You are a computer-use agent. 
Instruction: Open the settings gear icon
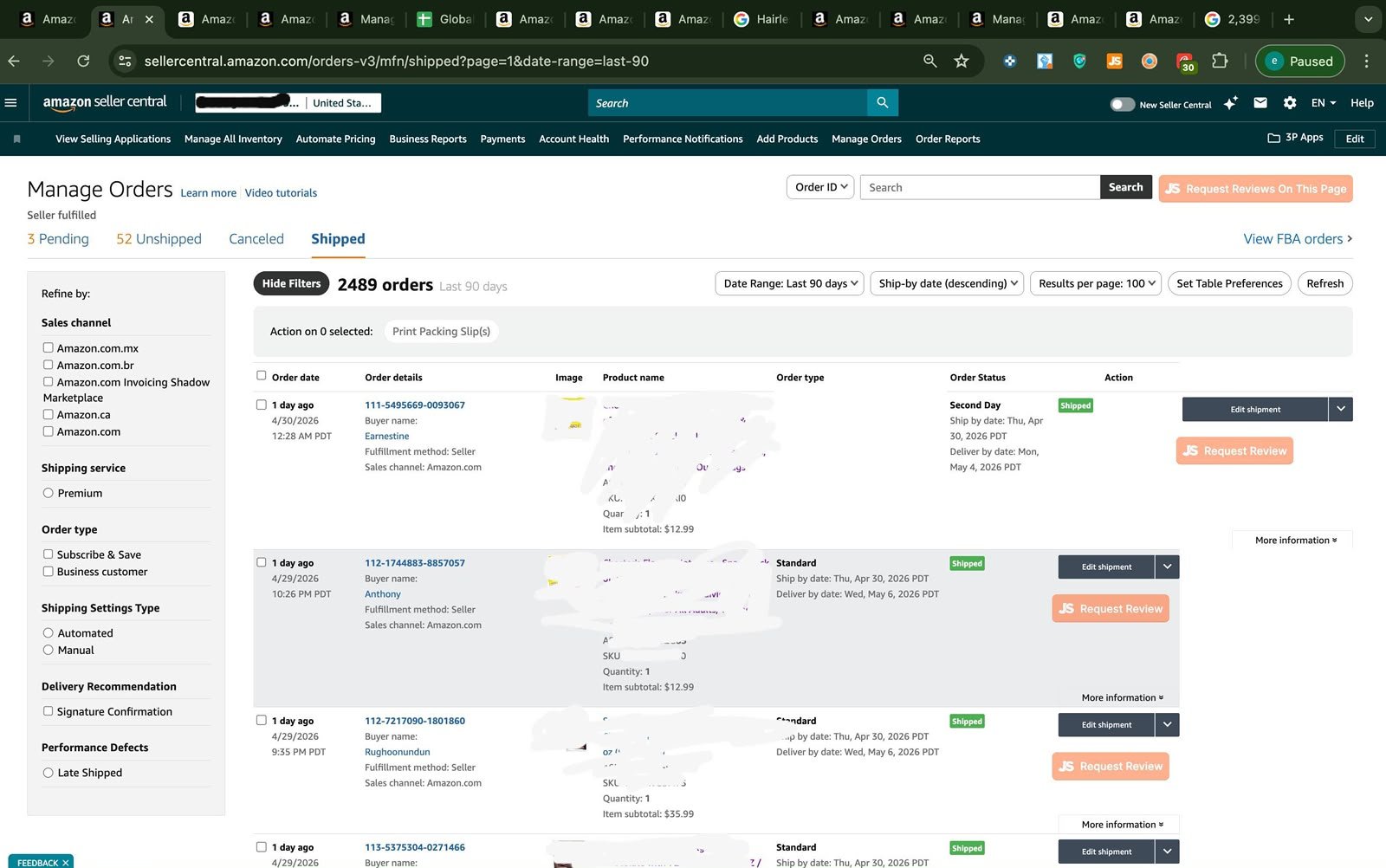[x=1290, y=102]
